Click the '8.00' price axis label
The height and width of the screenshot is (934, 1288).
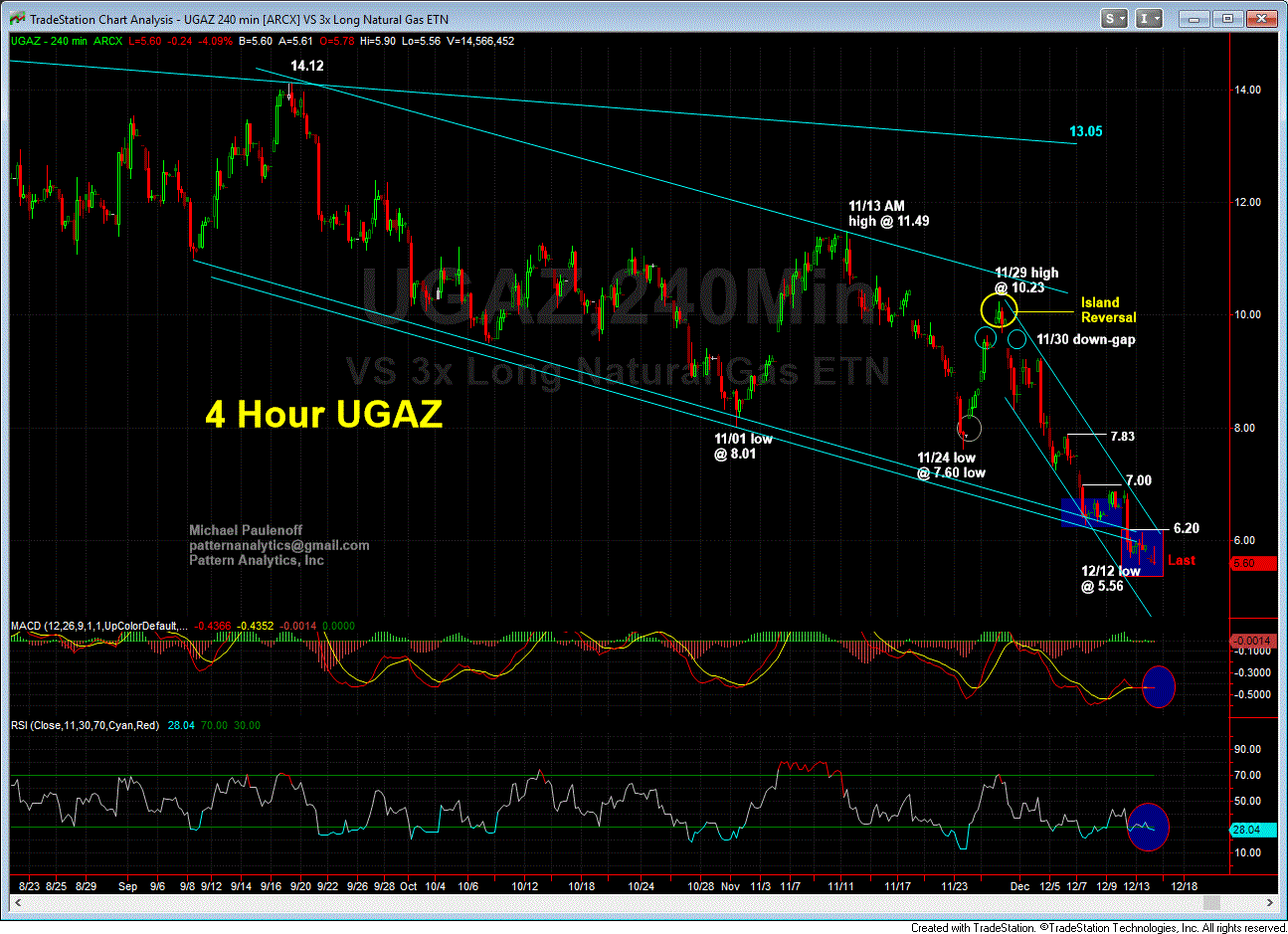pos(1244,428)
